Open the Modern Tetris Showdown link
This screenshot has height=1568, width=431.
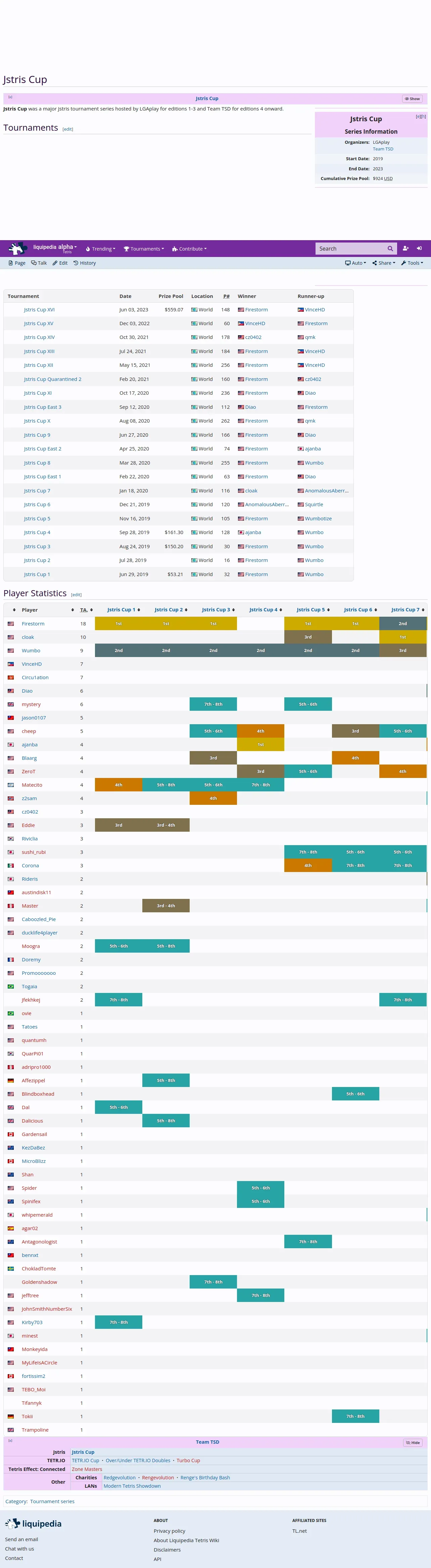point(133,1486)
